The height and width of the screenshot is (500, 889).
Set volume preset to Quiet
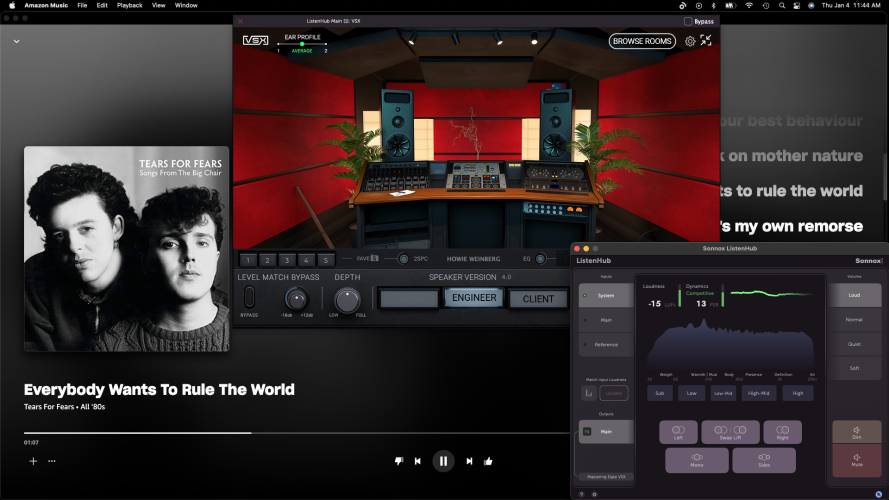click(854, 344)
